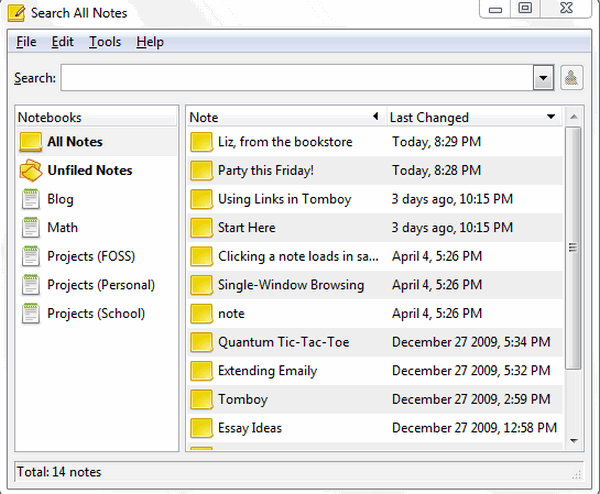Click note icon beside Essay Ideas

pos(201,428)
